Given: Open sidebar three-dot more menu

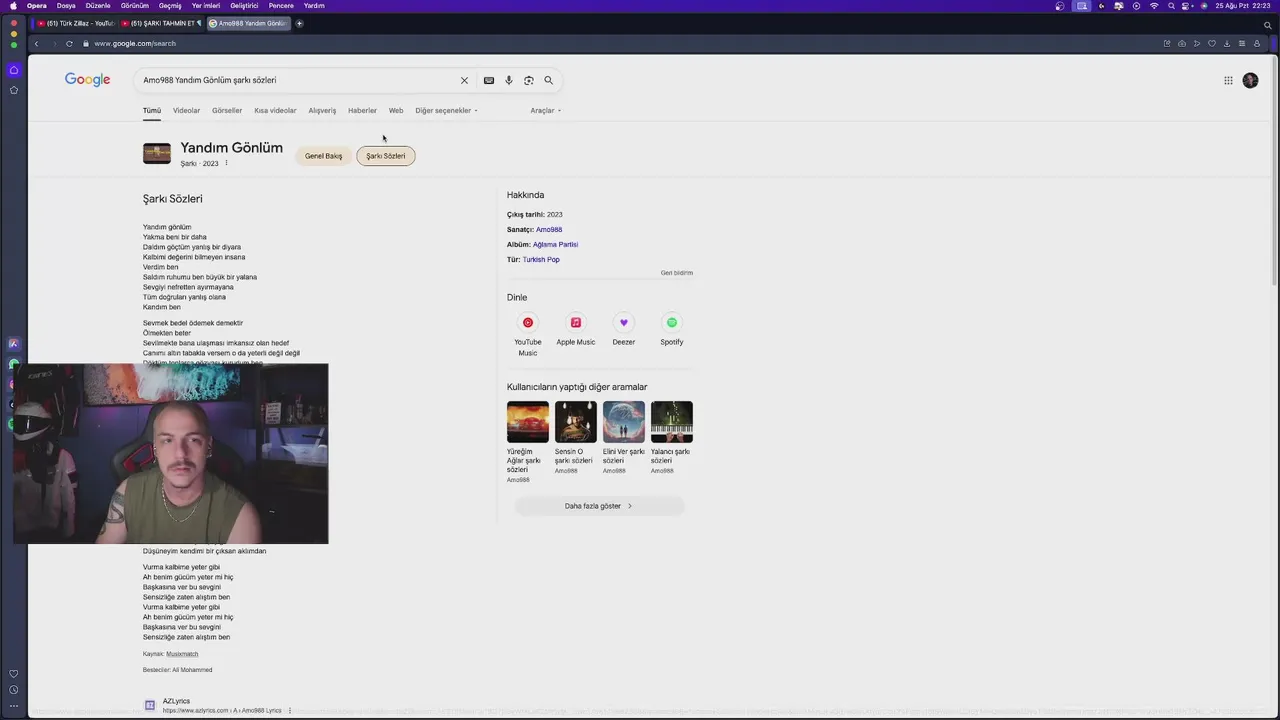Looking at the screenshot, I should pyautogui.click(x=14, y=706).
